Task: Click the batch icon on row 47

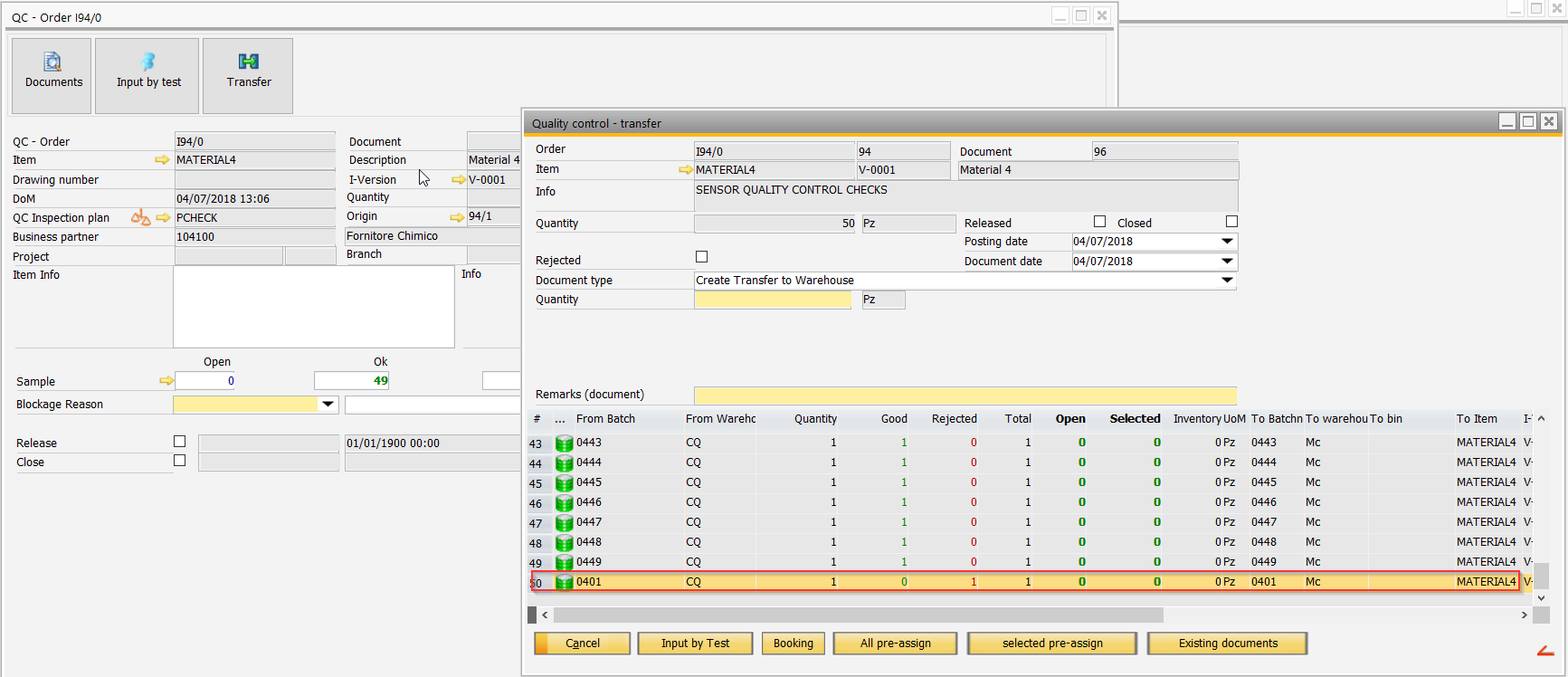Action: [565, 523]
